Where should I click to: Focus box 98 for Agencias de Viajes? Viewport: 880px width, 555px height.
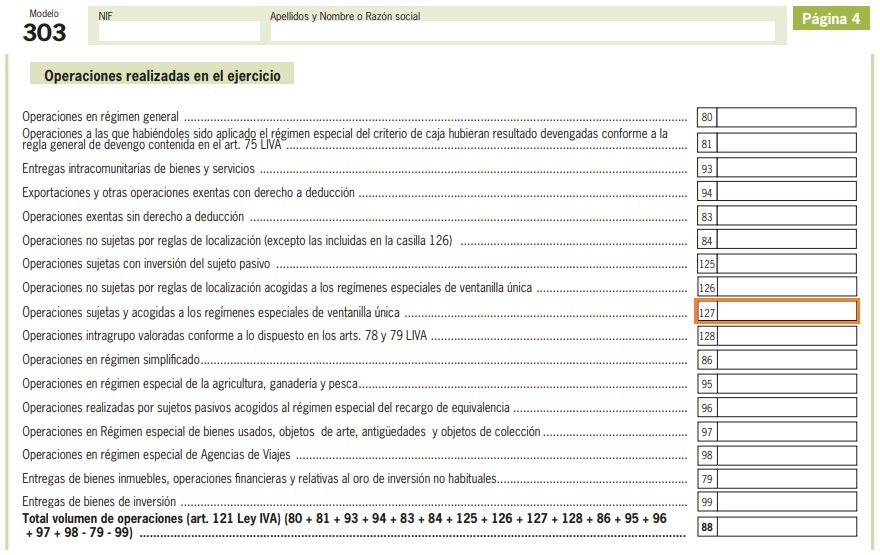pos(786,455)
